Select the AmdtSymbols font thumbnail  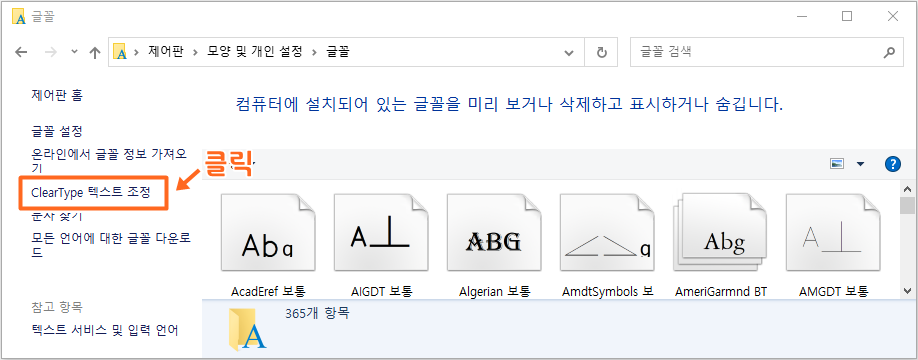(607, 233)
